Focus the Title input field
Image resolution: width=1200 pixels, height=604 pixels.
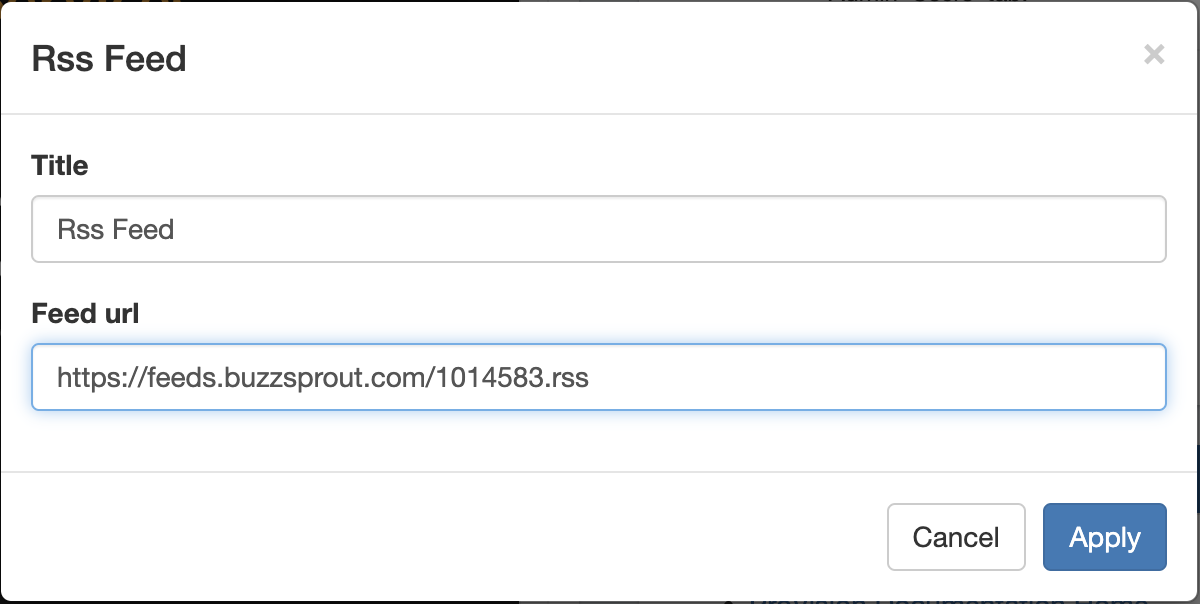pos(598,229)
